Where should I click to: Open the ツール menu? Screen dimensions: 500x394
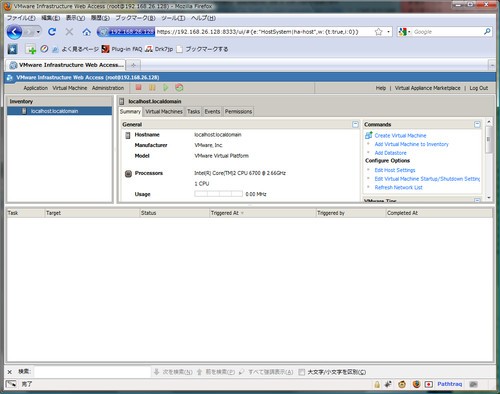pos(173,18)
